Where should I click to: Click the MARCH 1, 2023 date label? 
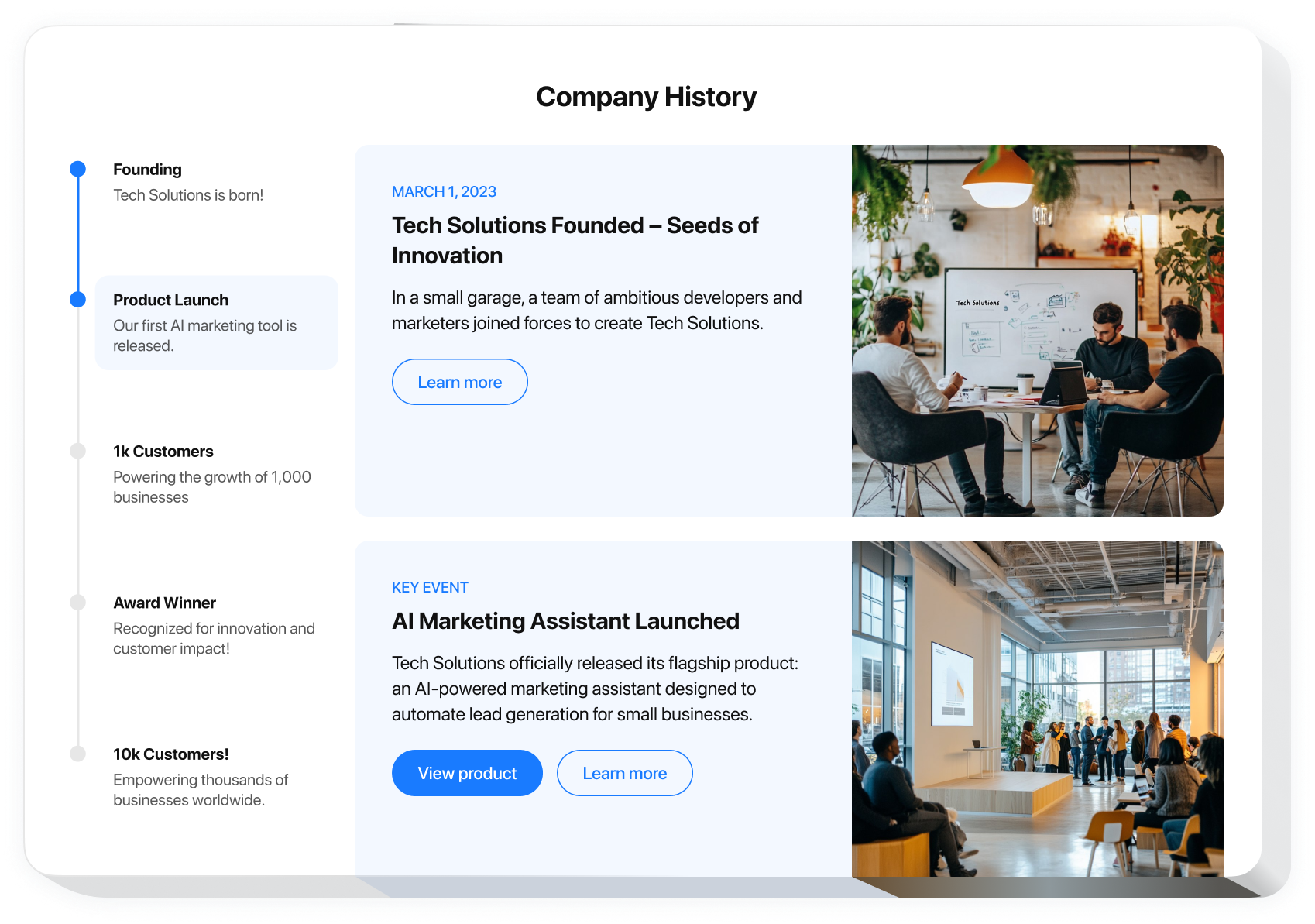coord(444,191)
